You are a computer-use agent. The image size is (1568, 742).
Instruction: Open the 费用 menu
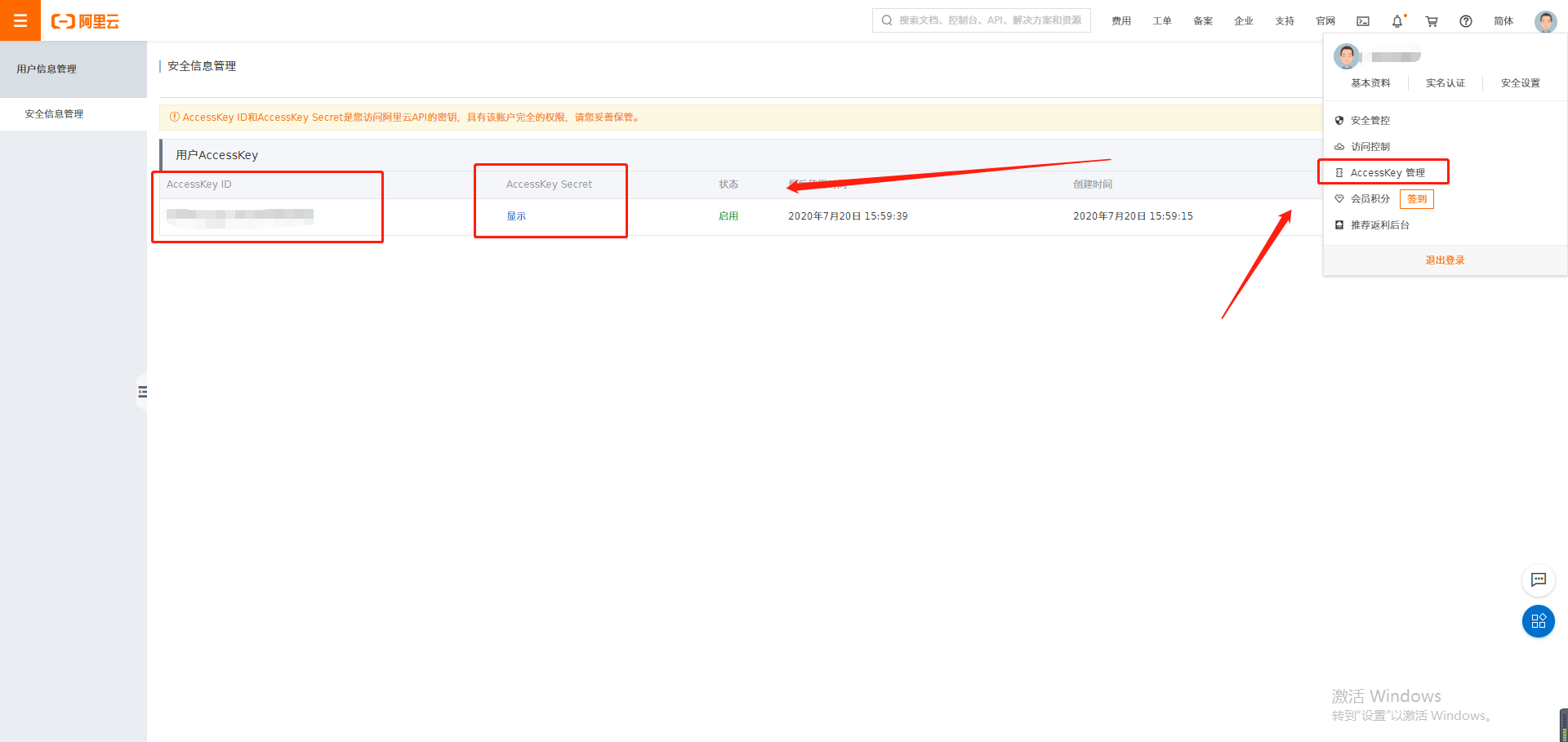1121,21
